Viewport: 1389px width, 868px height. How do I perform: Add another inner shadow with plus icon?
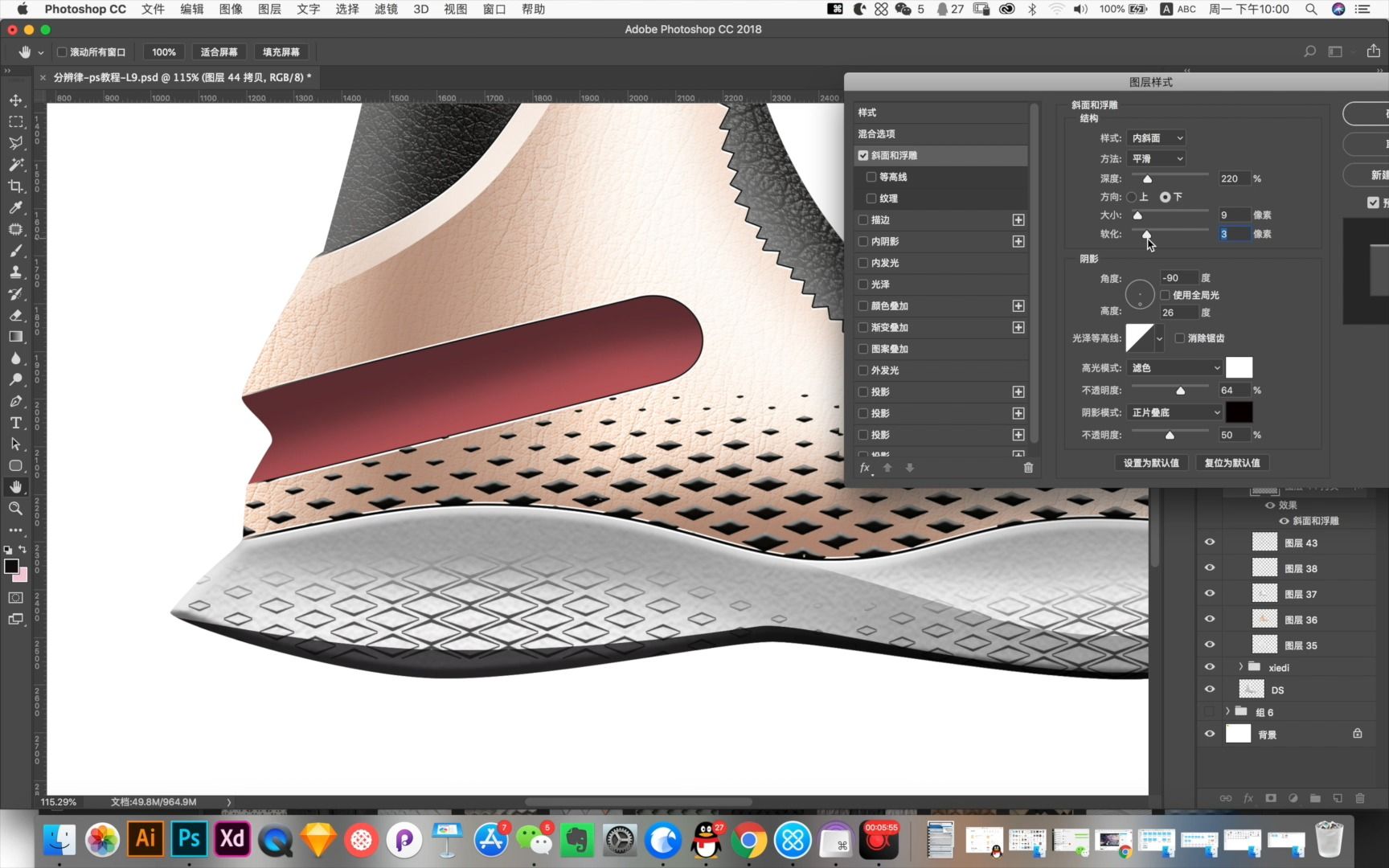point(1018,241)
